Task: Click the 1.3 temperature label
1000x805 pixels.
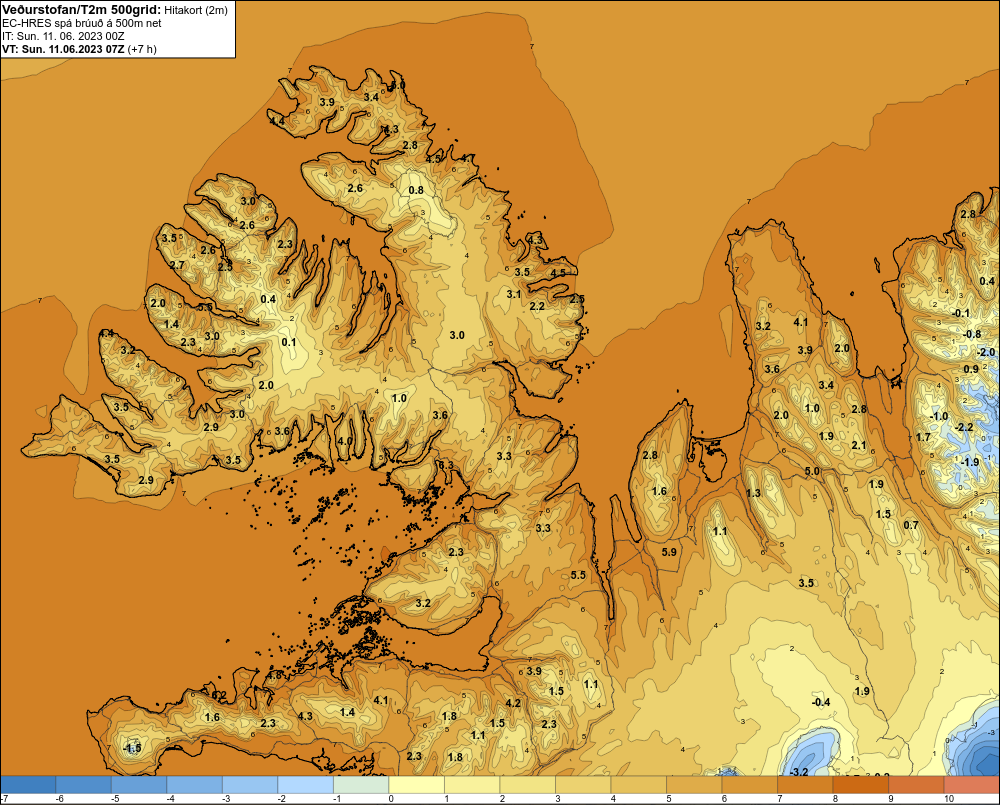Action: click(x=753, y=493)
